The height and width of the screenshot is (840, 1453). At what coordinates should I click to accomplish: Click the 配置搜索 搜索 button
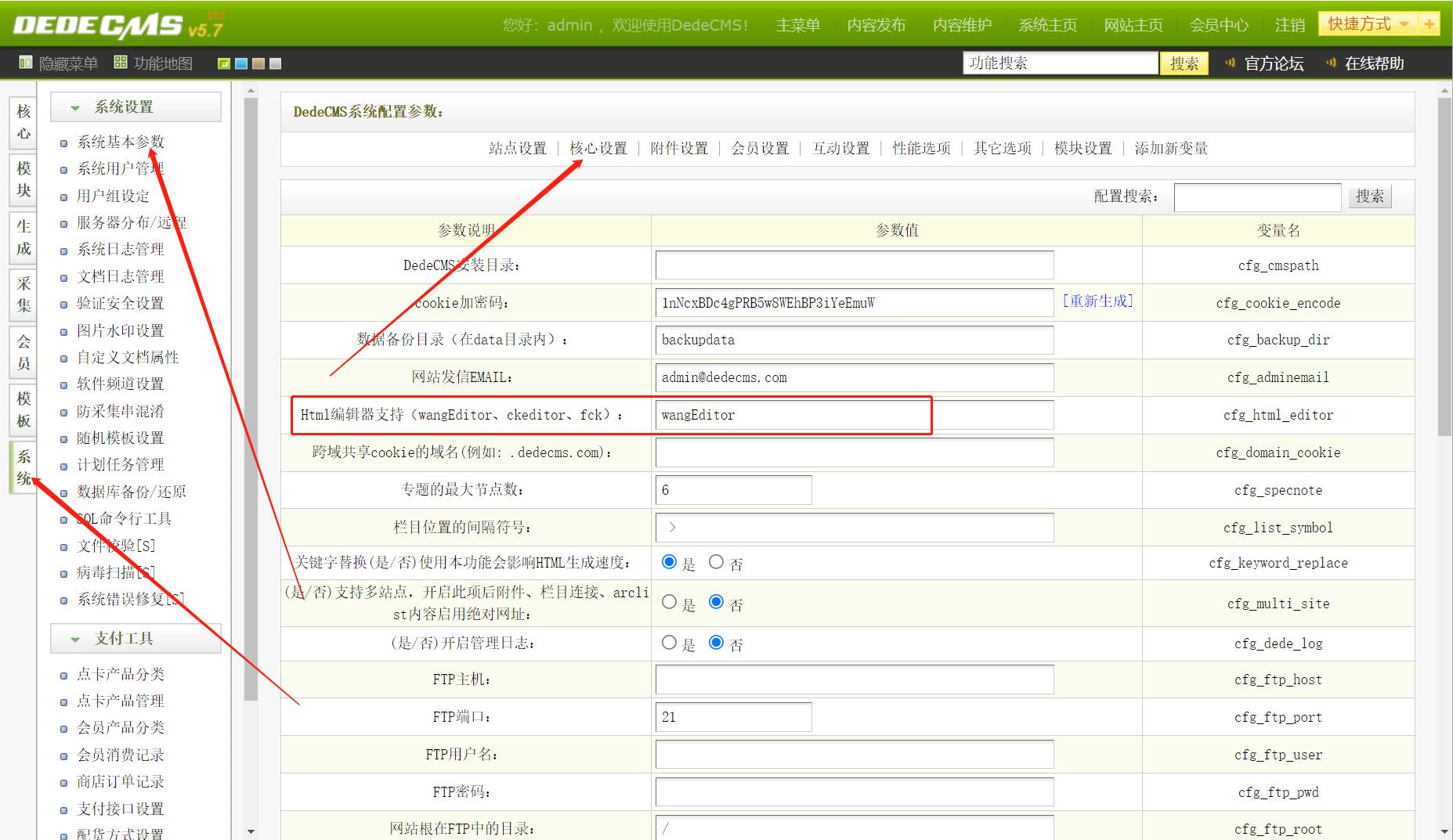pos(1369,196)
